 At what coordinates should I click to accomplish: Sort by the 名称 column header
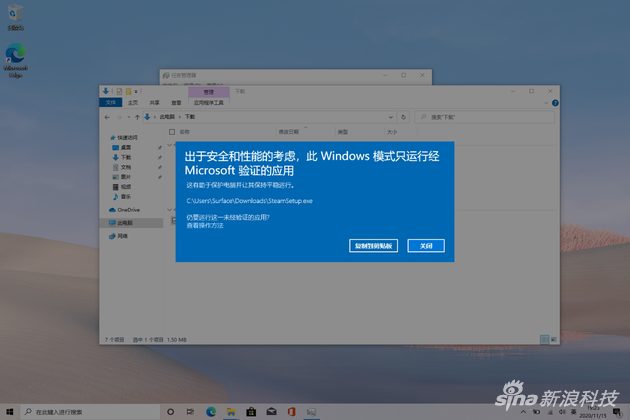click(184, 132)
